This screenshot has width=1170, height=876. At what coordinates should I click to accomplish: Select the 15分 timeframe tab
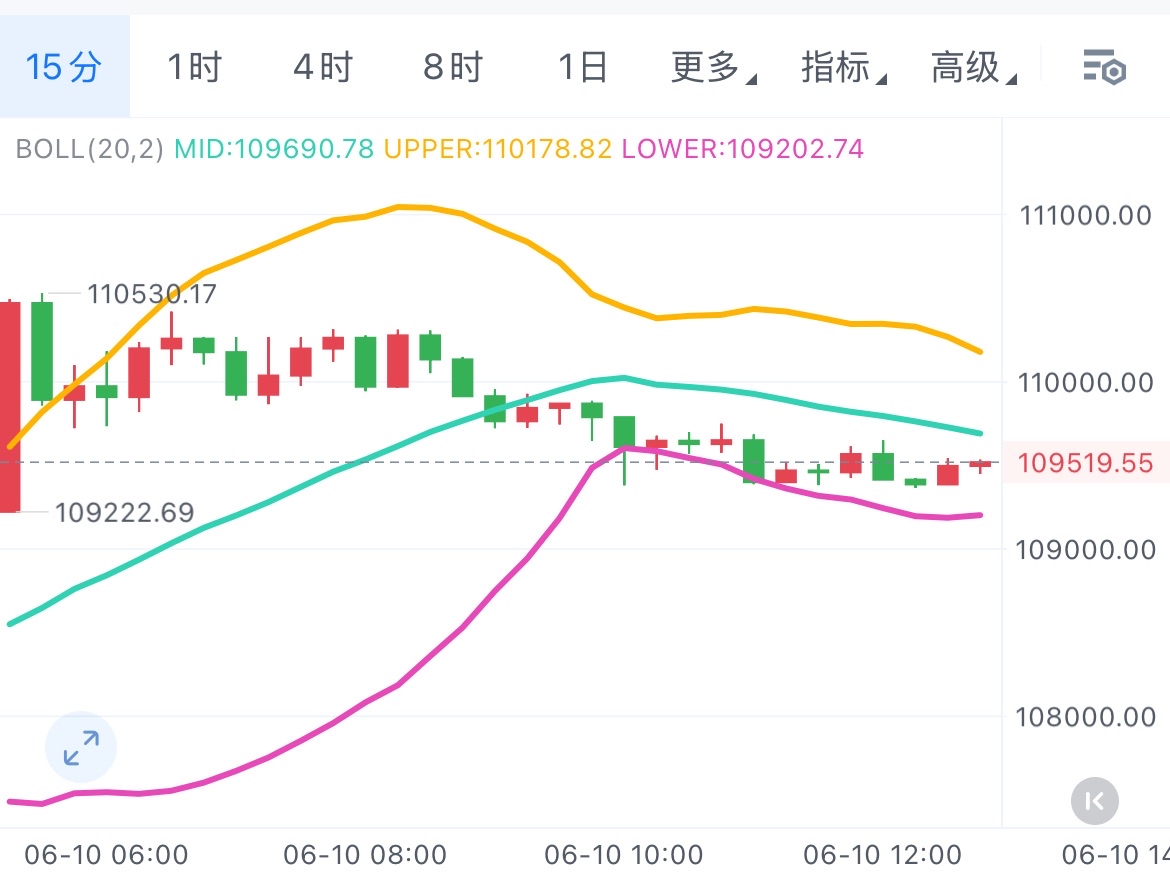pos(64,66)
